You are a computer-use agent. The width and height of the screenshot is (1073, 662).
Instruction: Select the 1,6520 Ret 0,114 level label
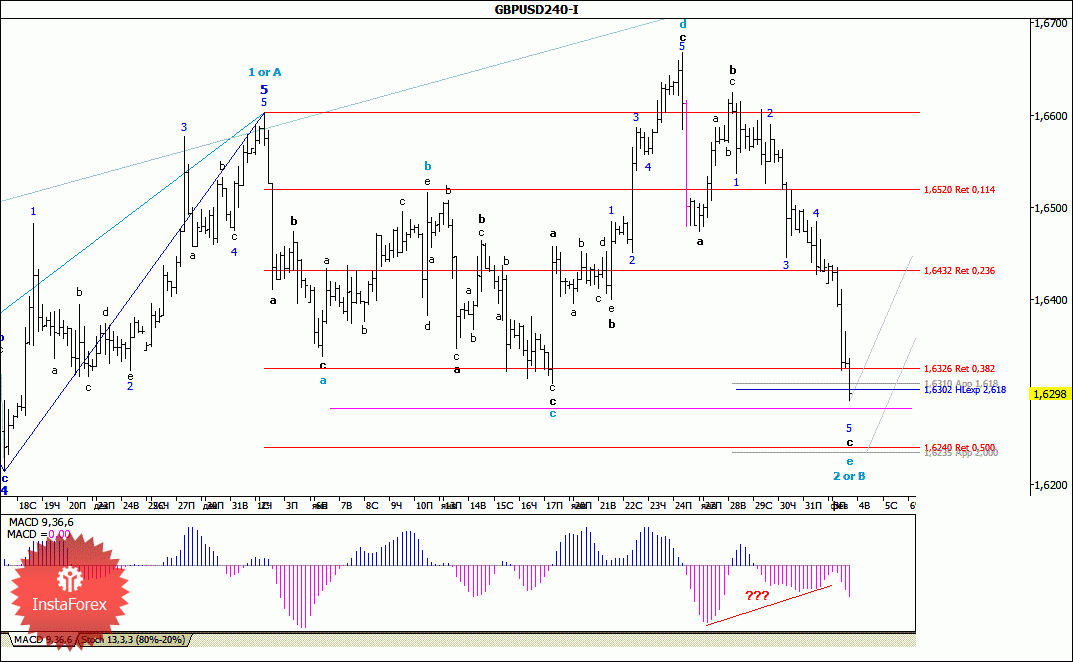959,190
